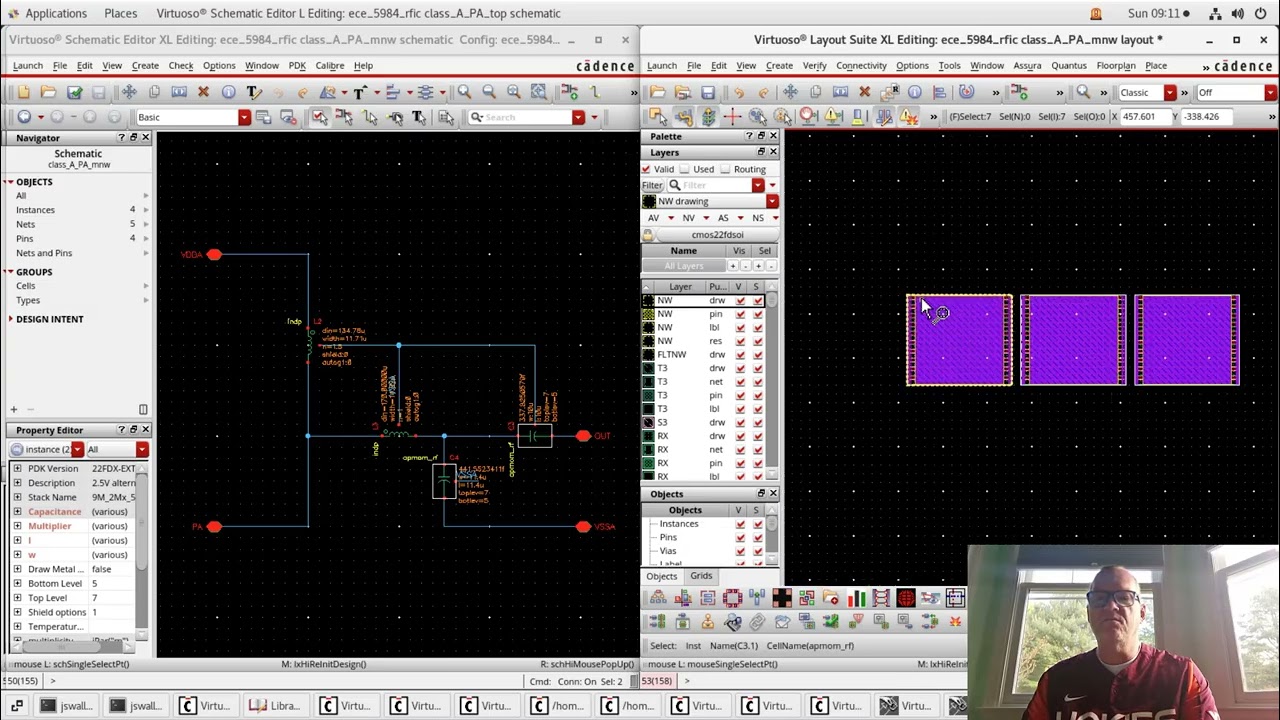Click the Filter button in Layers panel
1280x720 pixels.
point(652,185)
